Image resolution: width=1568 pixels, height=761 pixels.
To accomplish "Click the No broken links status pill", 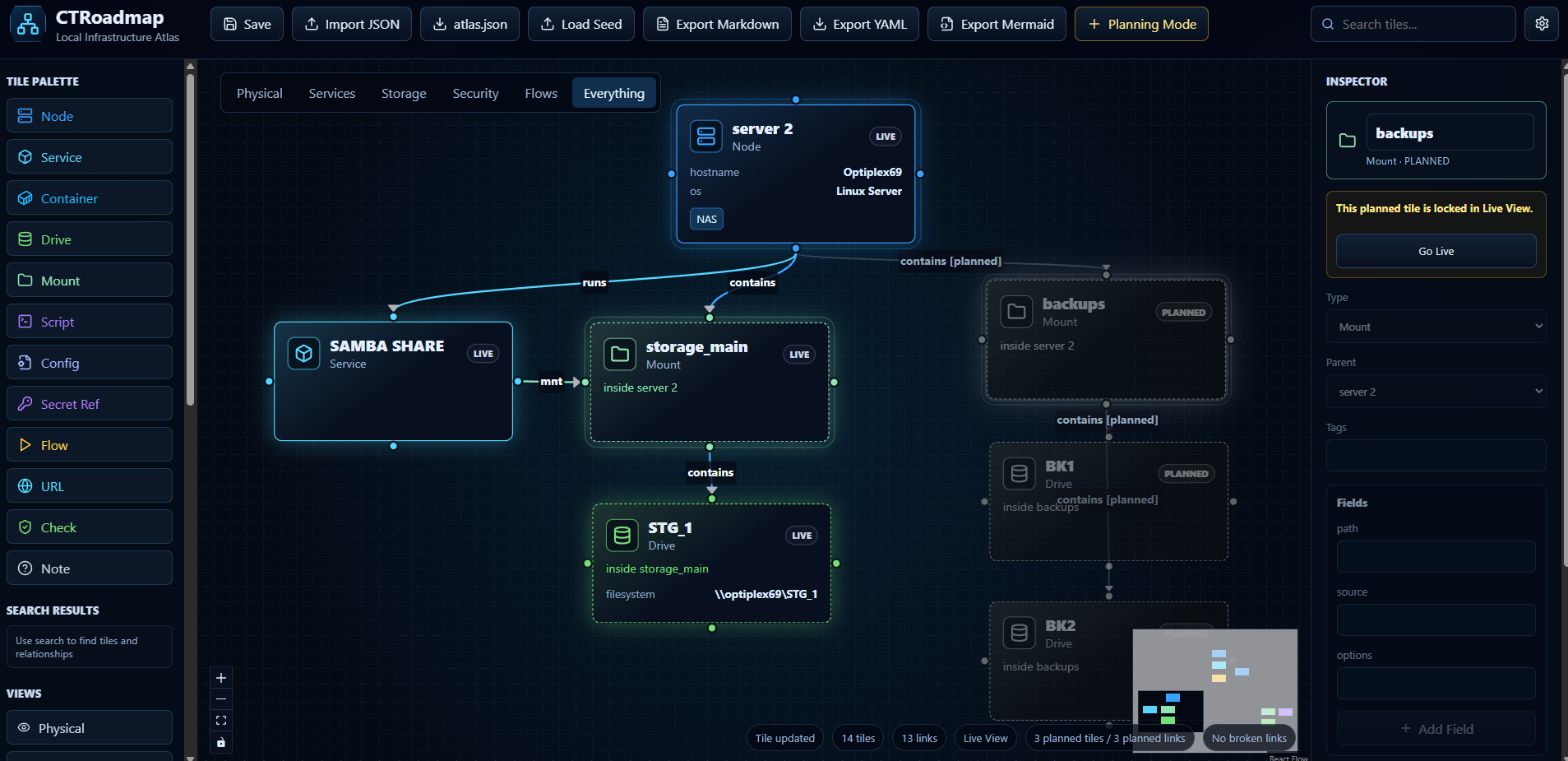I will point(1249,738).
